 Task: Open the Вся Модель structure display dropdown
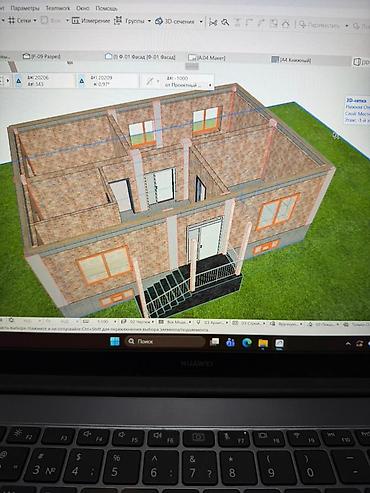(x=175, y=322)
